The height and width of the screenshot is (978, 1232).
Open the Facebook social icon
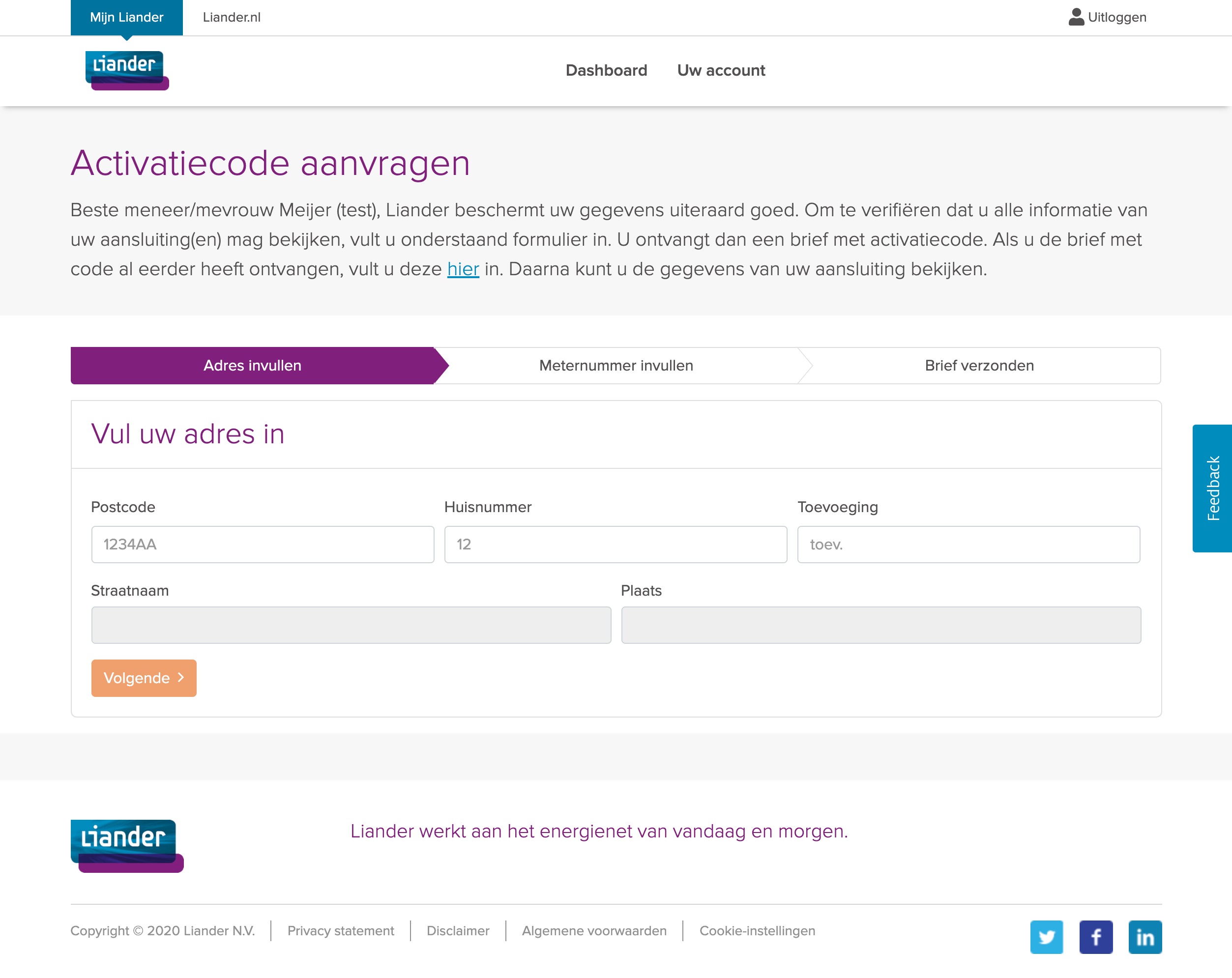point(1095,937)
